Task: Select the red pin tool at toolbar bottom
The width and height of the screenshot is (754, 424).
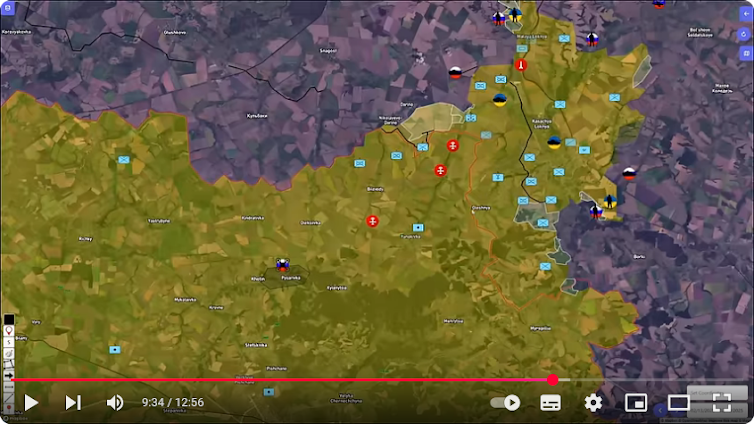Action: coord(9,408)
